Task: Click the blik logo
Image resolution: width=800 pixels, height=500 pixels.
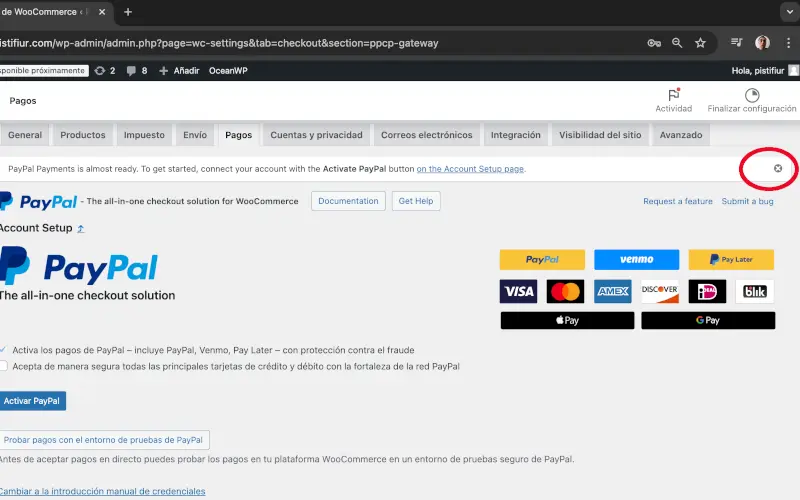Action: pos(755,291)
